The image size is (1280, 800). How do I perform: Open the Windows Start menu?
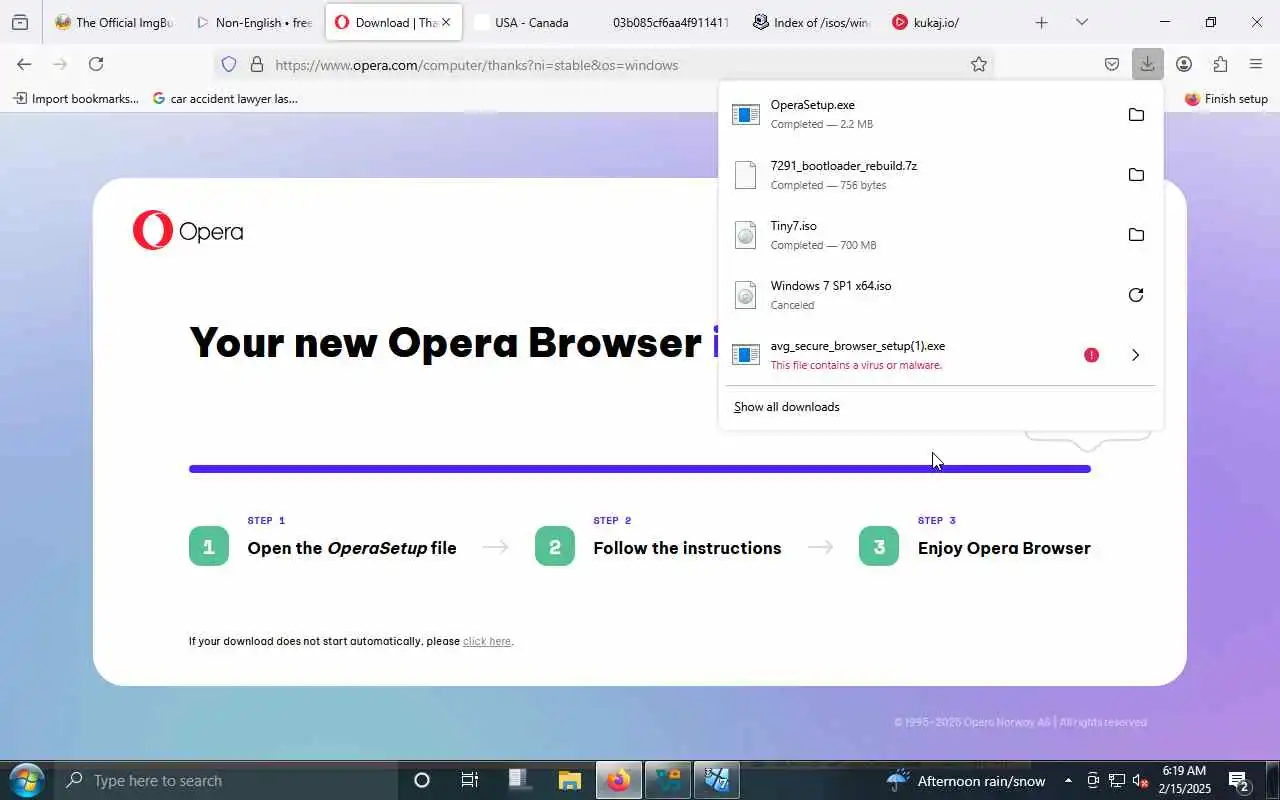[x=25, y=780]
